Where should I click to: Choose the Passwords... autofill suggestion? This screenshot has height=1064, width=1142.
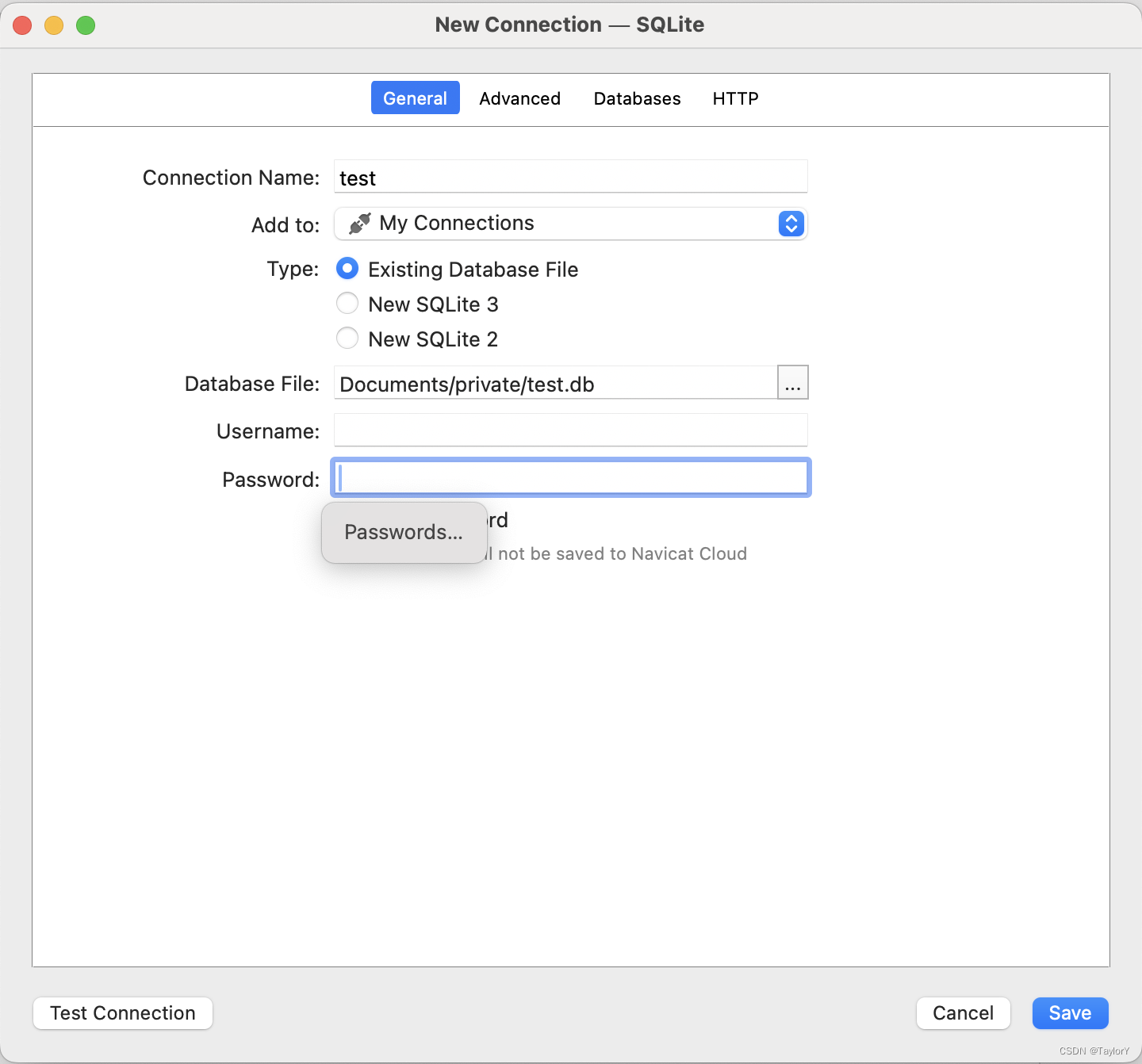tap(403, 532)
